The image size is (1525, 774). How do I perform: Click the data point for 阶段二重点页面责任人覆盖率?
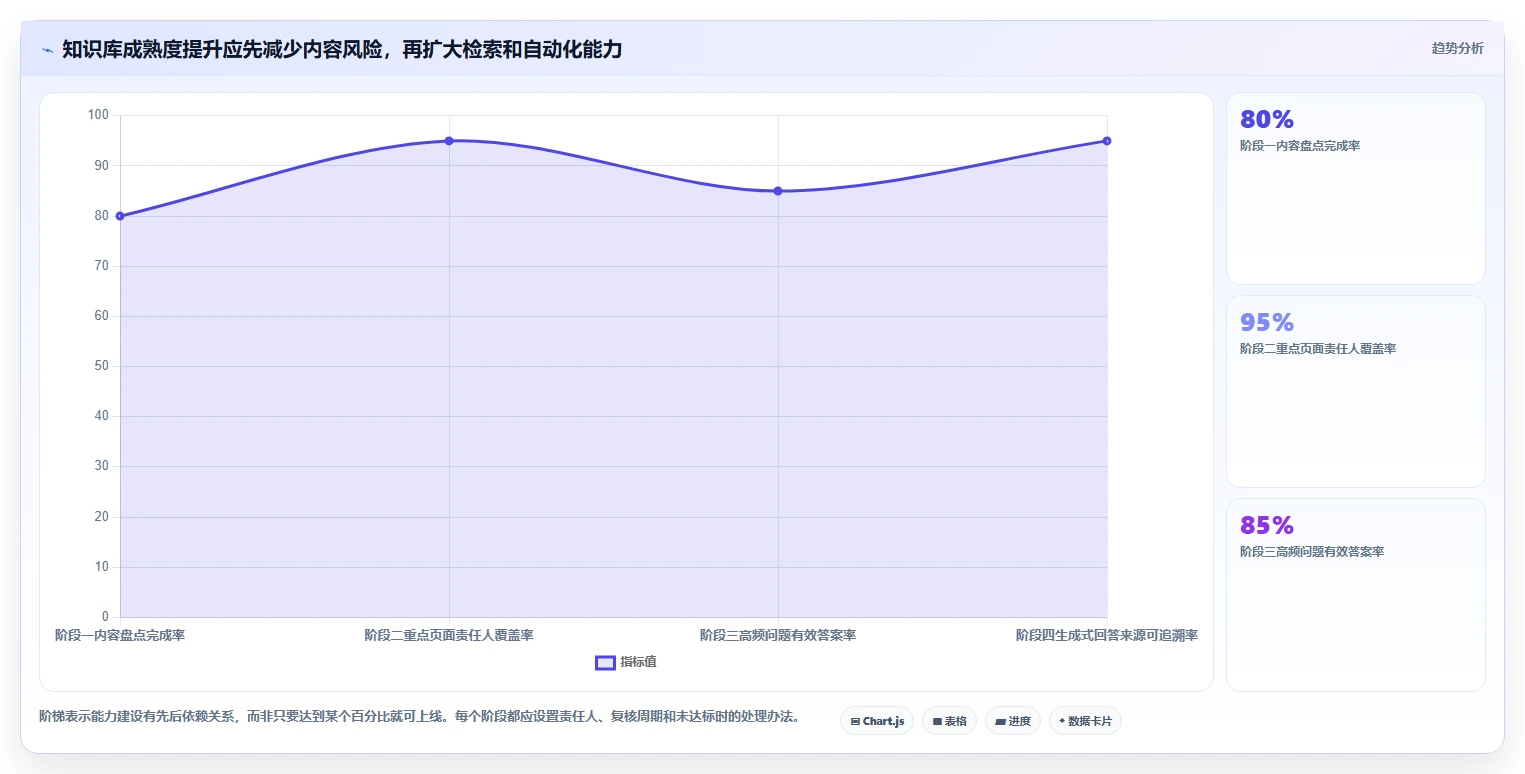click(x=449, y=141)
